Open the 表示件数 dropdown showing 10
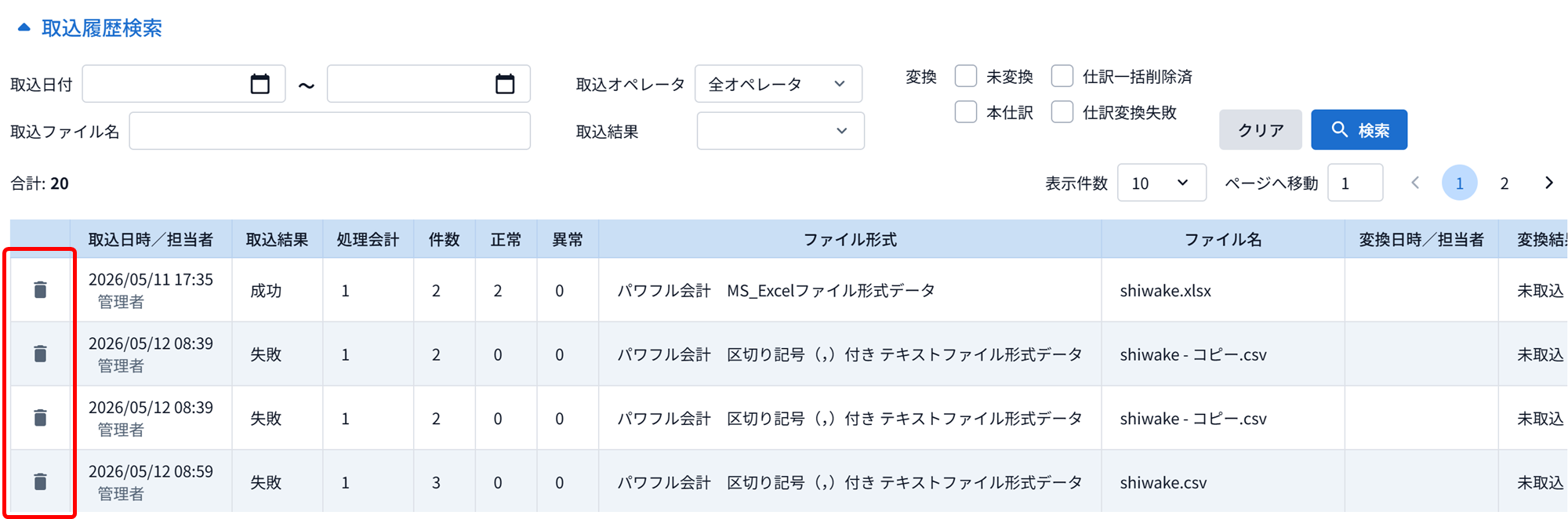This screenshot has width=1568, height=519. click(1161, 183)
